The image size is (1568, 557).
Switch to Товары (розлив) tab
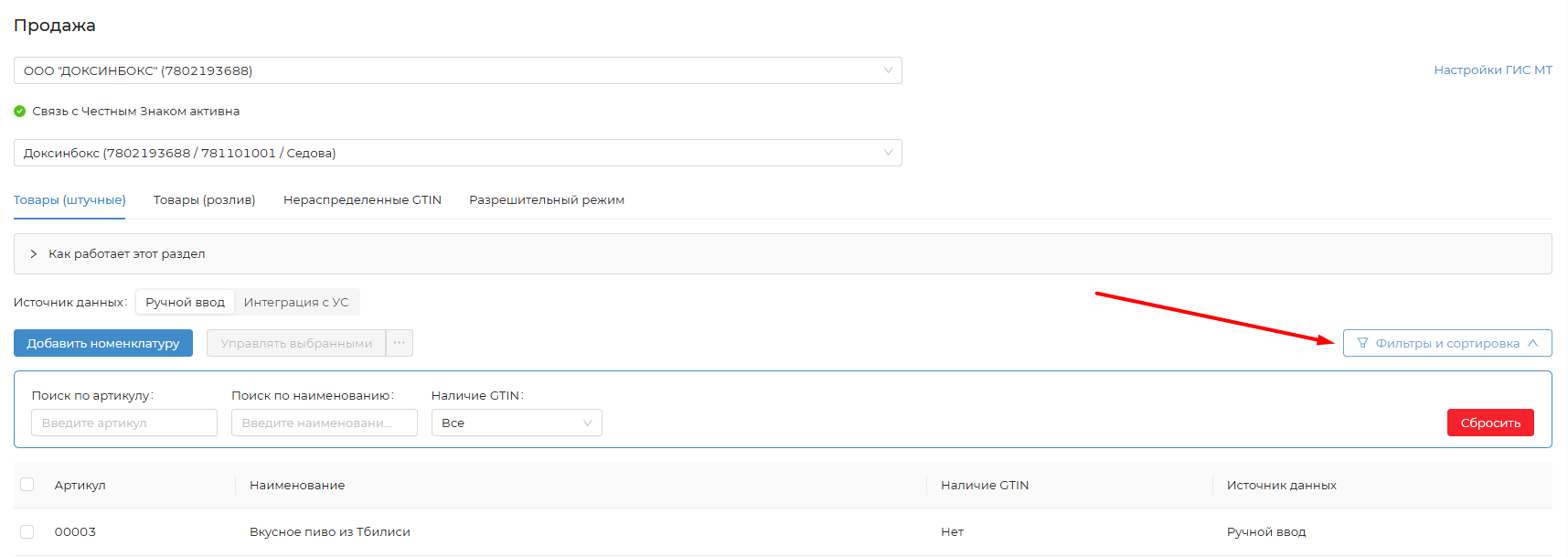(x=204, y=200)
